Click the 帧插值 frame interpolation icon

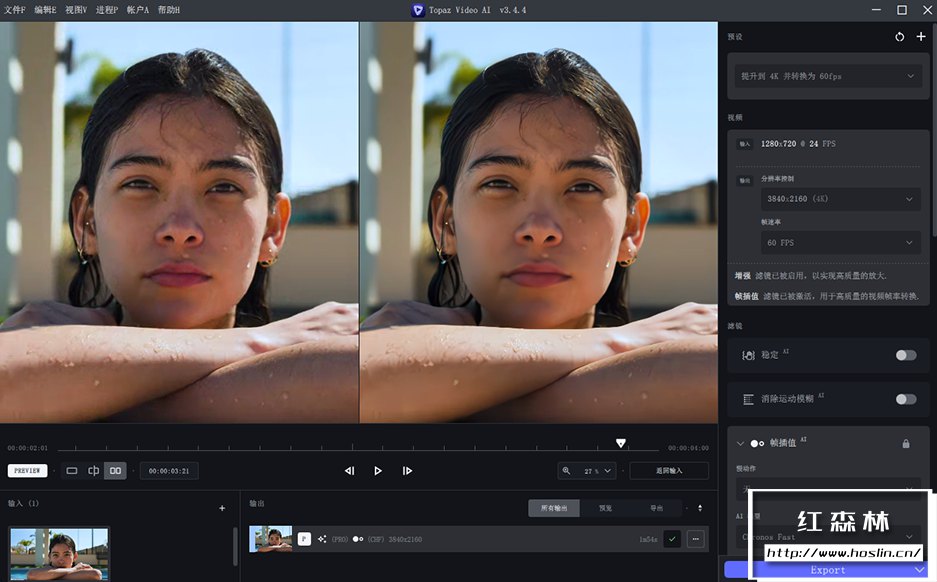[757, 443]
